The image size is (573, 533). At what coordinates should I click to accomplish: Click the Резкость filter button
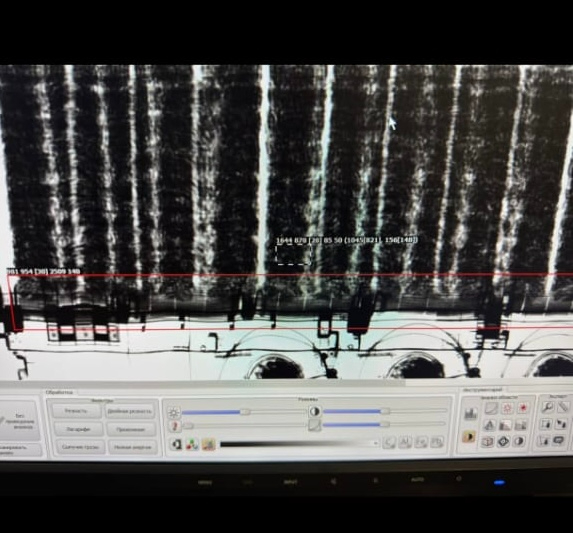click(76, 411)
